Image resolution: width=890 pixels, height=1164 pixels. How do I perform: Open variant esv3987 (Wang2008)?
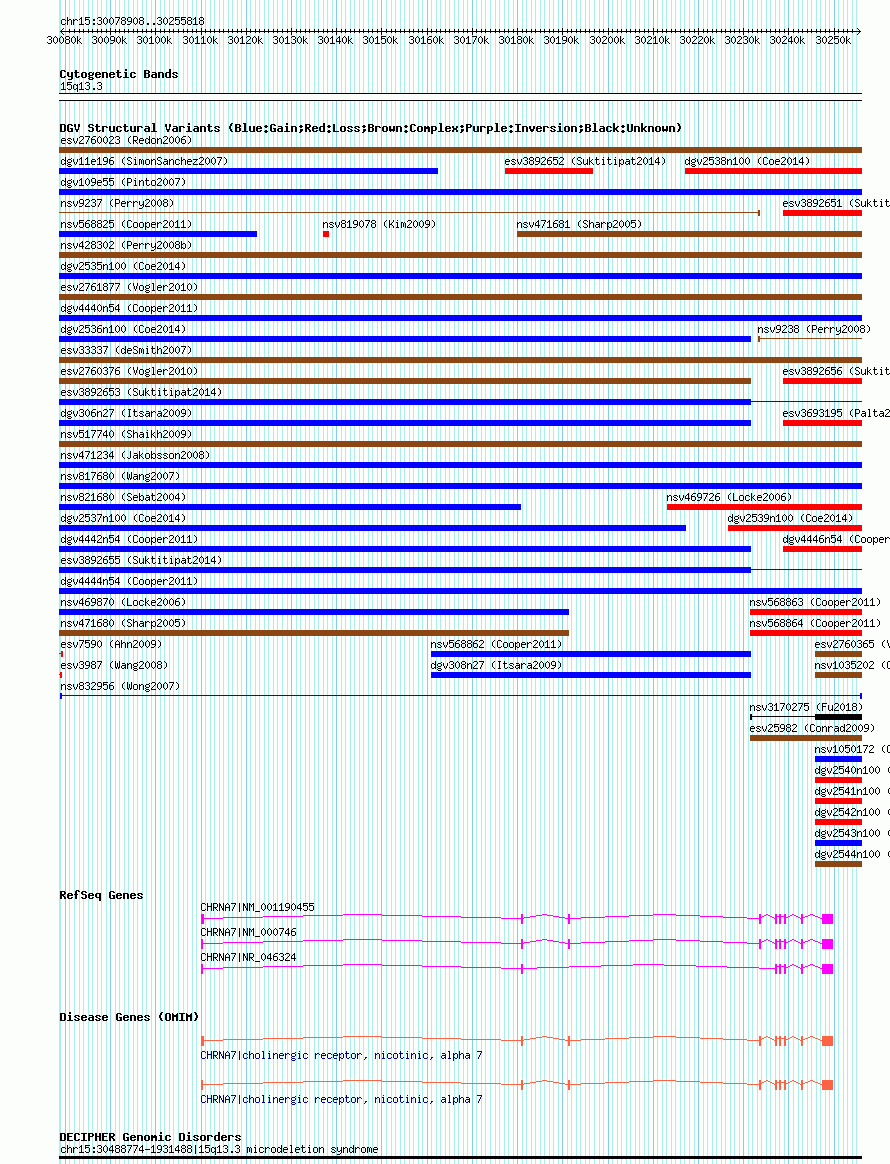pyautogui.click(x=114, y=665)
